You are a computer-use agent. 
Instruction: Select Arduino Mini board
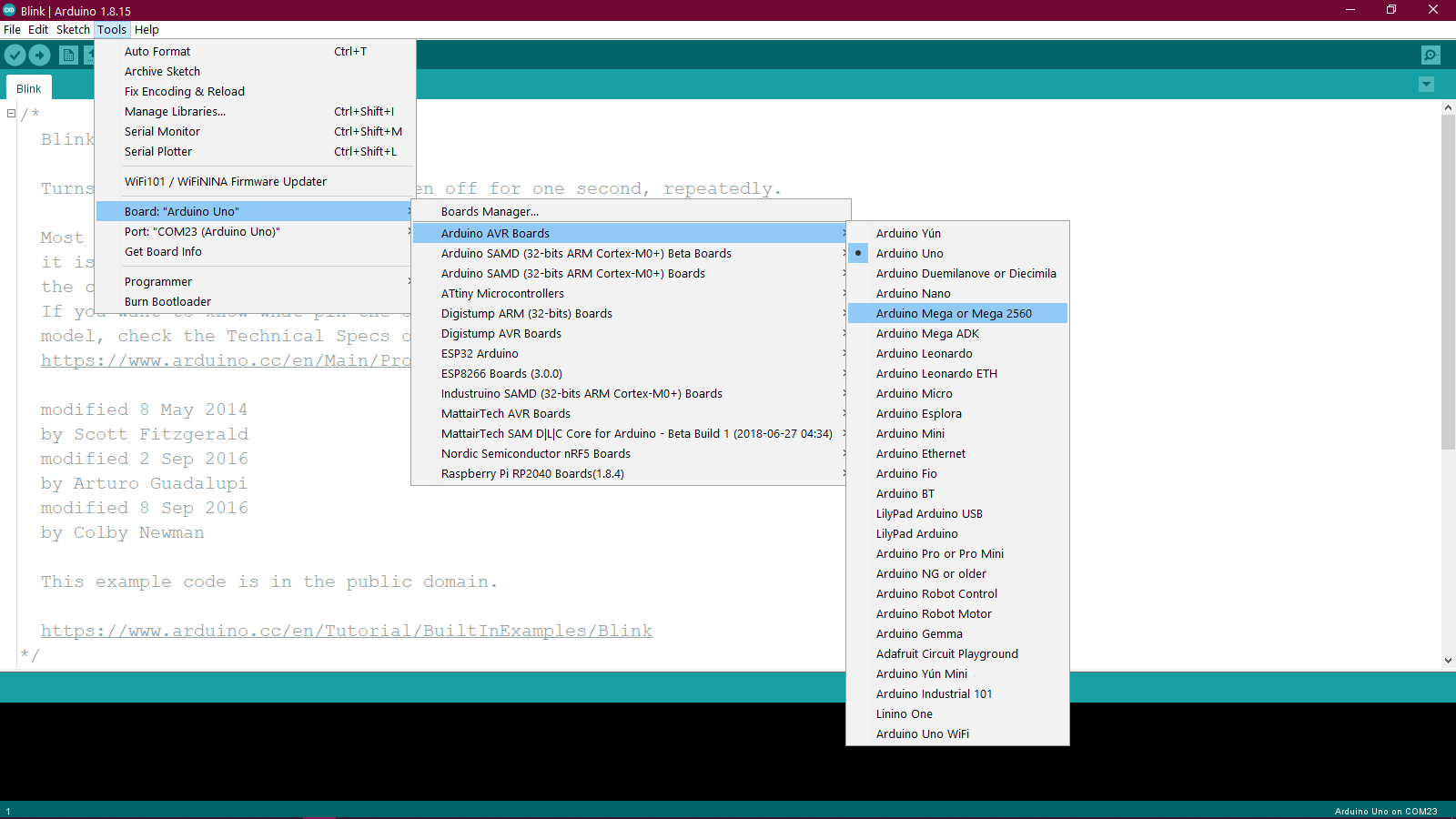coord(958,433)
